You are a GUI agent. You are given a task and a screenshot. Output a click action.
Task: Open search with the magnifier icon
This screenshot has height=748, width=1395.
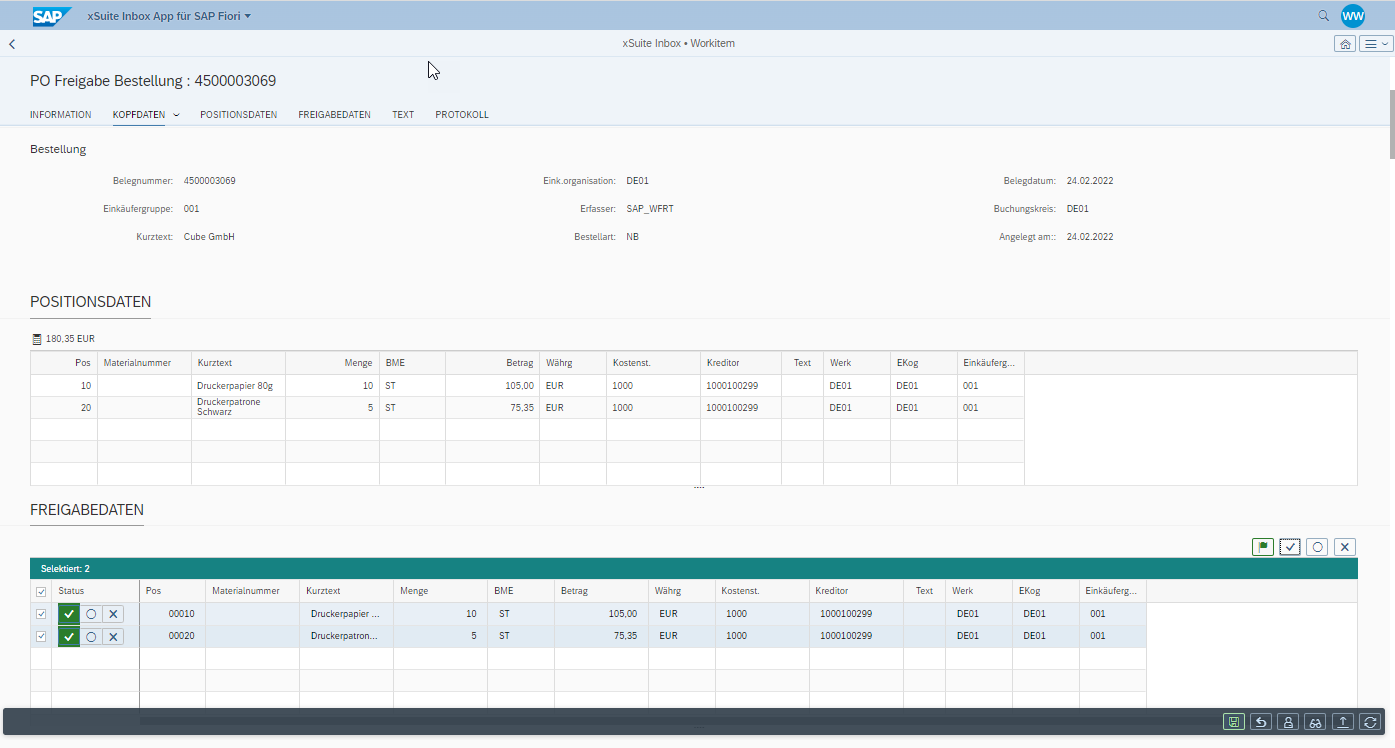(x=1324, y=16)
